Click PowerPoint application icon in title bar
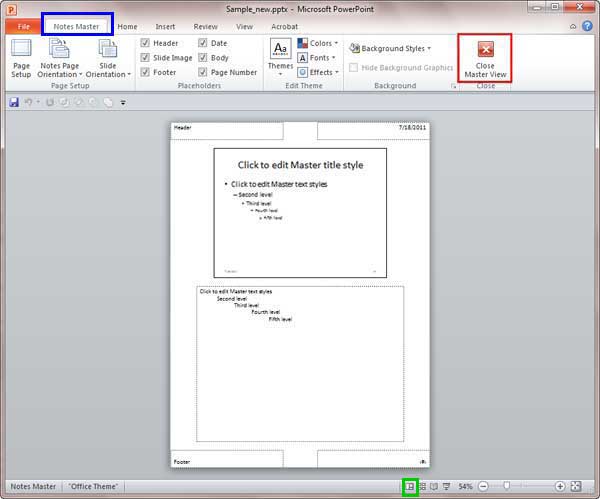The width and height of the screenshot is (600, 499). (11, 9)
